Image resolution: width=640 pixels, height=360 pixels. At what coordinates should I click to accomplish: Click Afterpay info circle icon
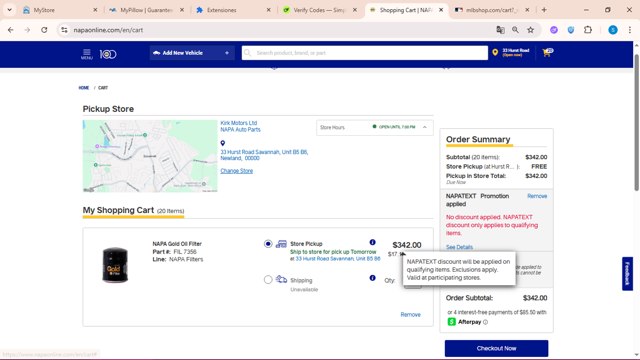tap(485, 322)
